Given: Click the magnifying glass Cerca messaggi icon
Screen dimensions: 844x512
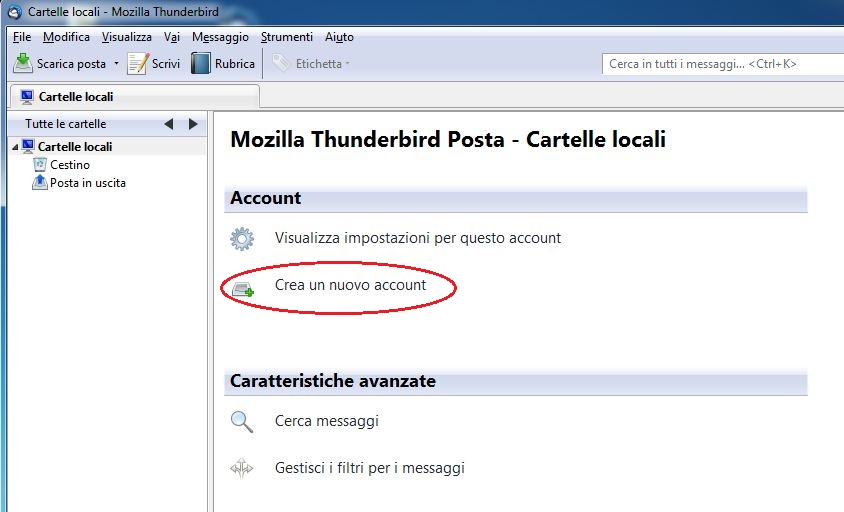Looking at the screenshot, I should [x=242, y=422].
